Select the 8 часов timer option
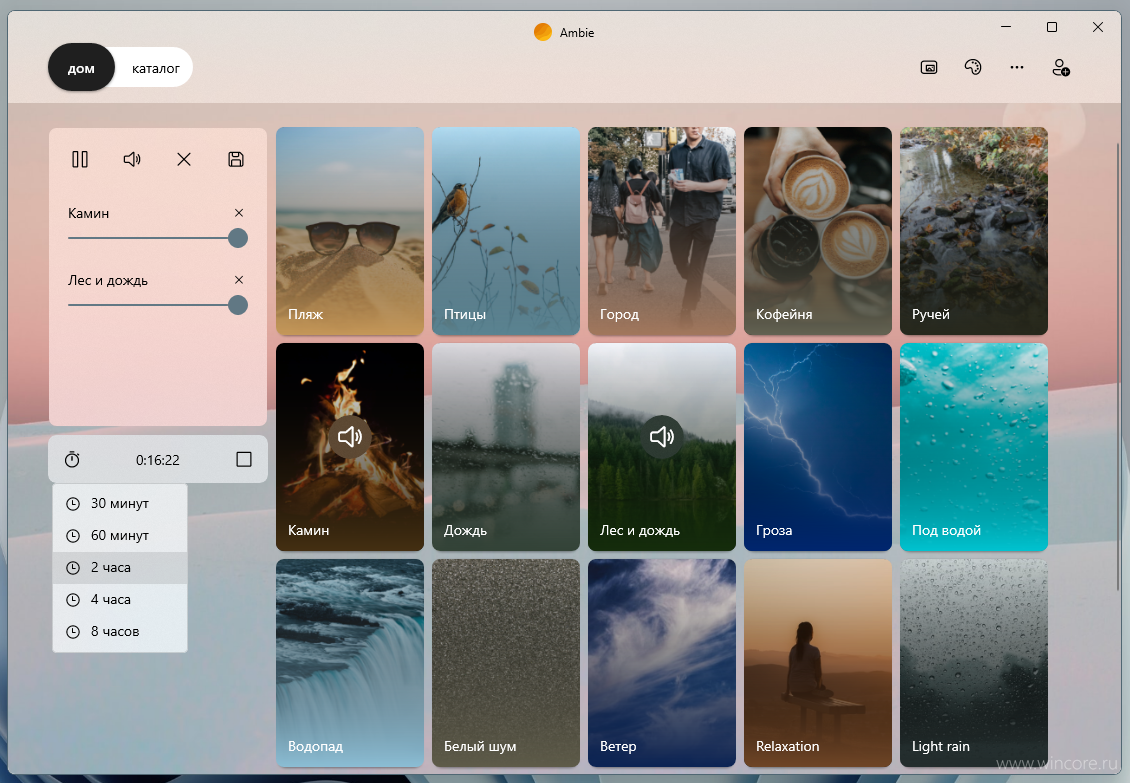This screenshot has width=1130, height=783. pyautogui.click(x=120, y=632)
